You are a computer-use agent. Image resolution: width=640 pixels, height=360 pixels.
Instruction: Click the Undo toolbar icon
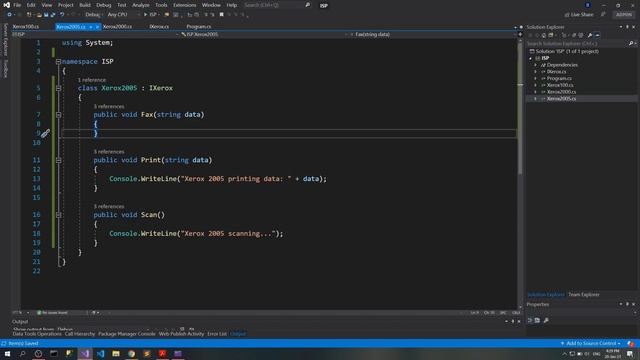point(62,15)
